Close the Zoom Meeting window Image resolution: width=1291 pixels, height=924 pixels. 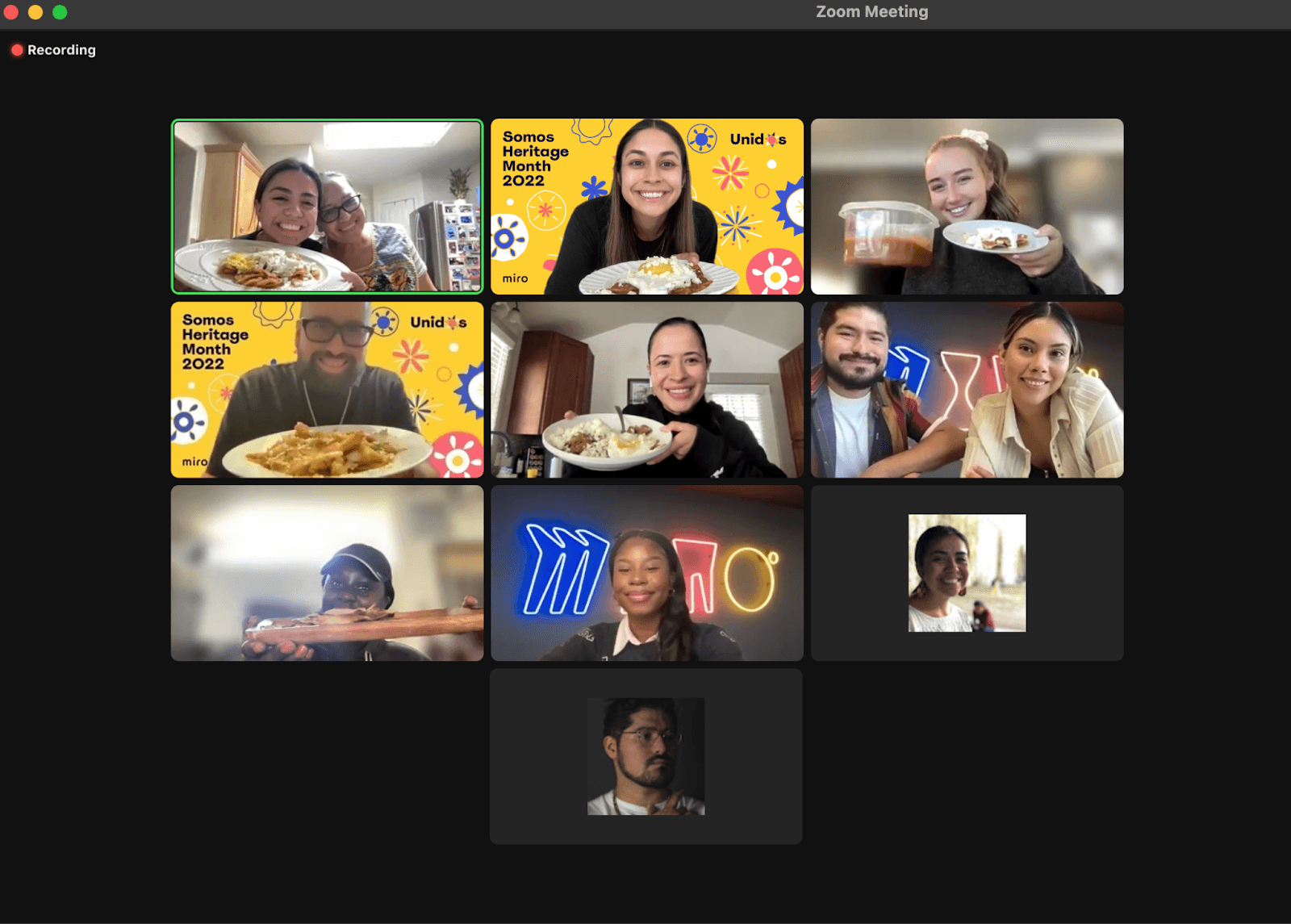pos(11,12)
